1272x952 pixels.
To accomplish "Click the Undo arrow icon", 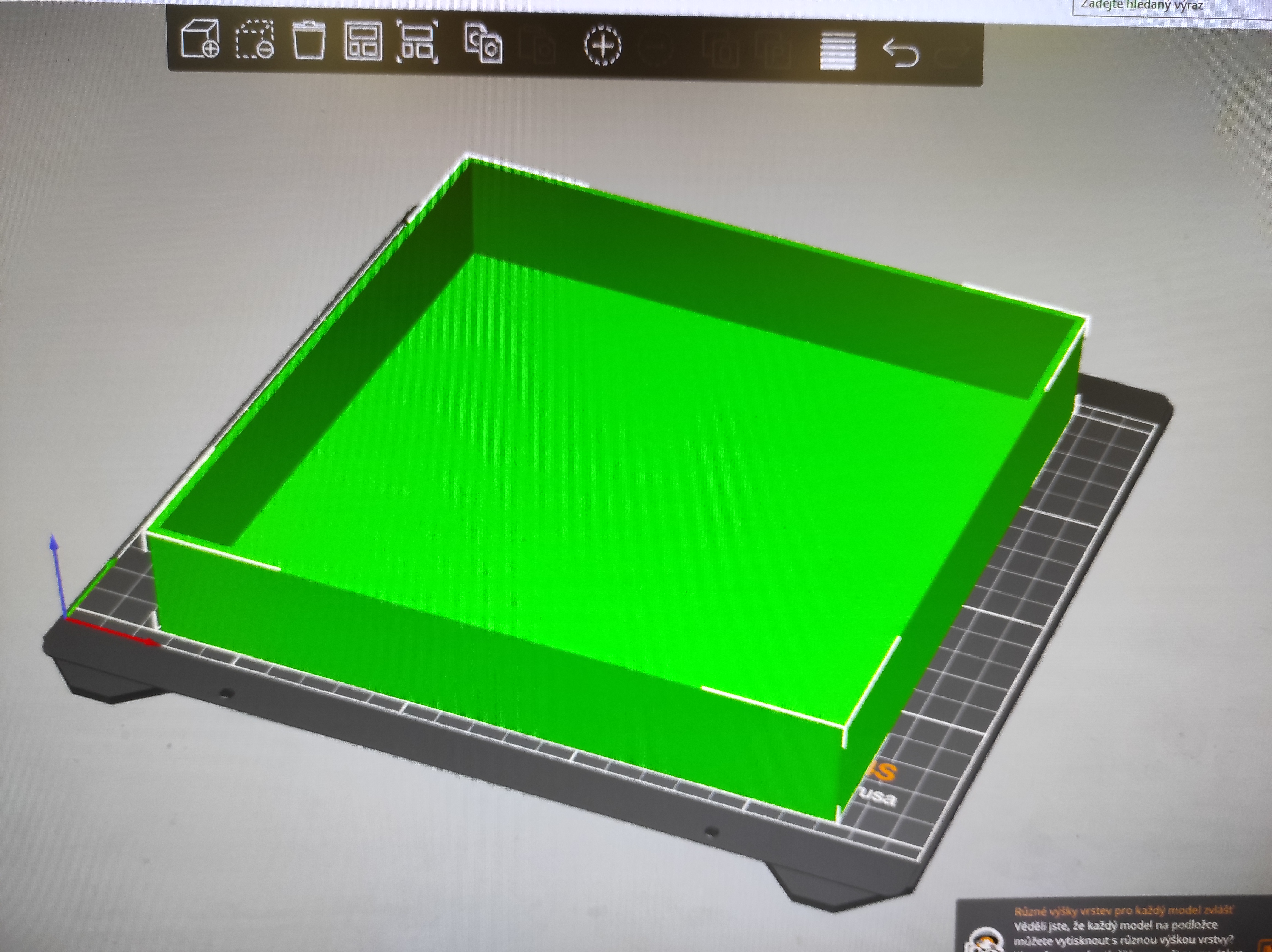I will (901, 53).
